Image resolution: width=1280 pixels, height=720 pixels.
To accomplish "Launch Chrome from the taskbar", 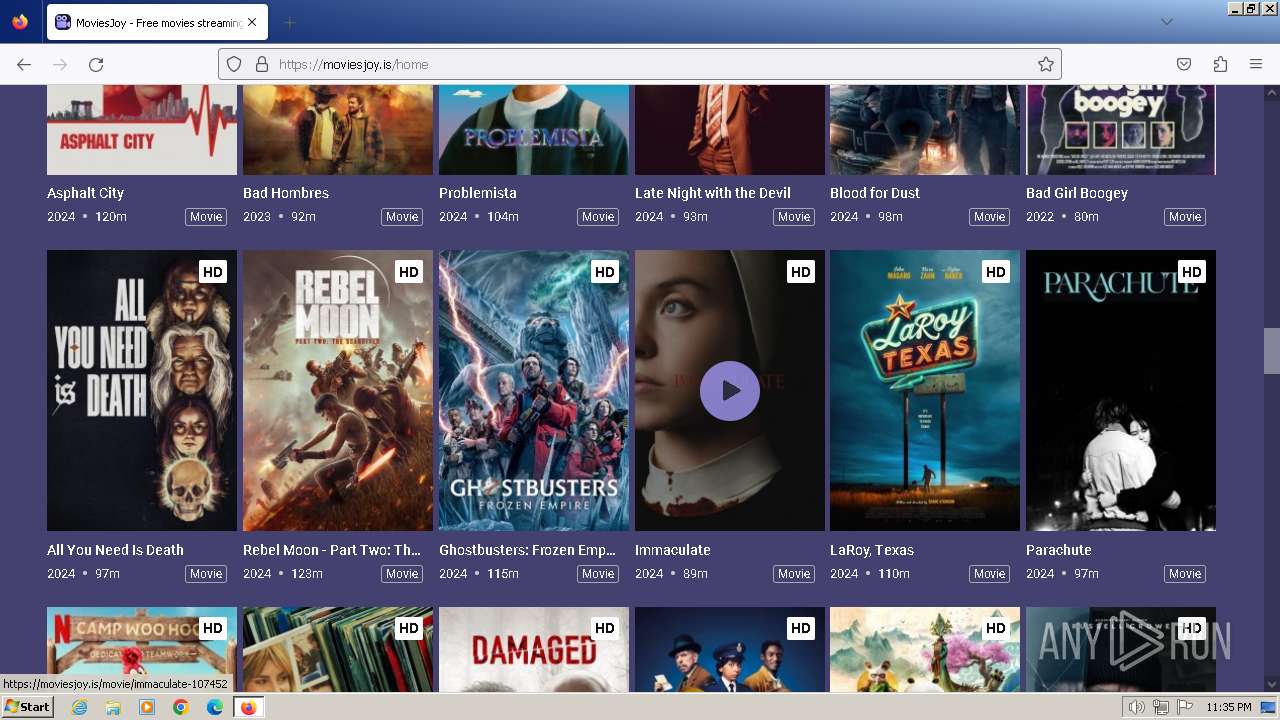I will (x=181, y=707).
